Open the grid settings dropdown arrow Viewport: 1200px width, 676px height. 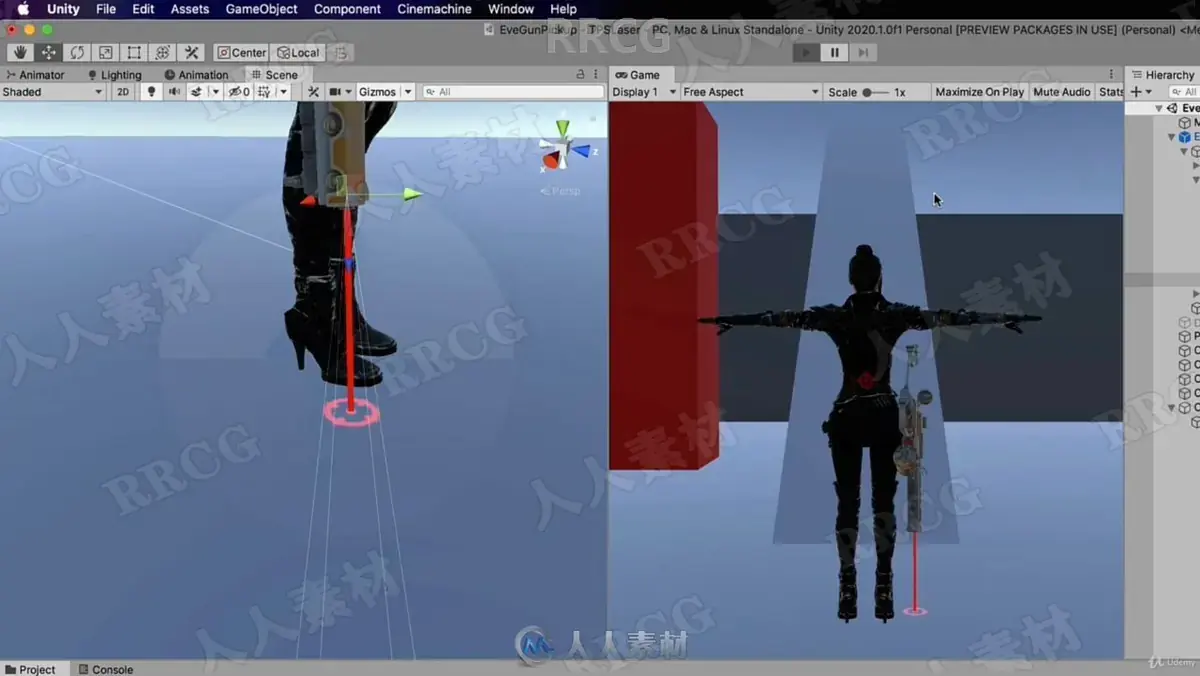[283, 91]
